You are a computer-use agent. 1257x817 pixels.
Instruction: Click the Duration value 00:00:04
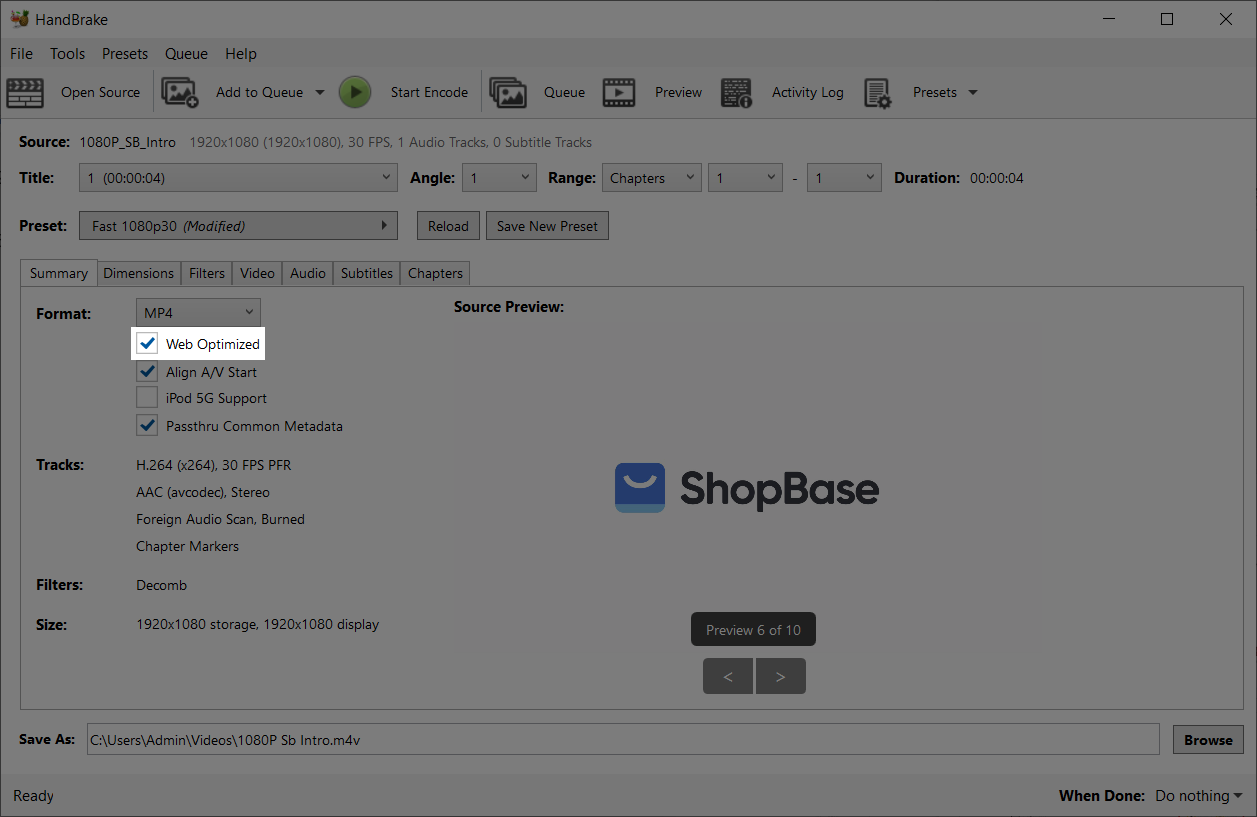coord(997,178)
